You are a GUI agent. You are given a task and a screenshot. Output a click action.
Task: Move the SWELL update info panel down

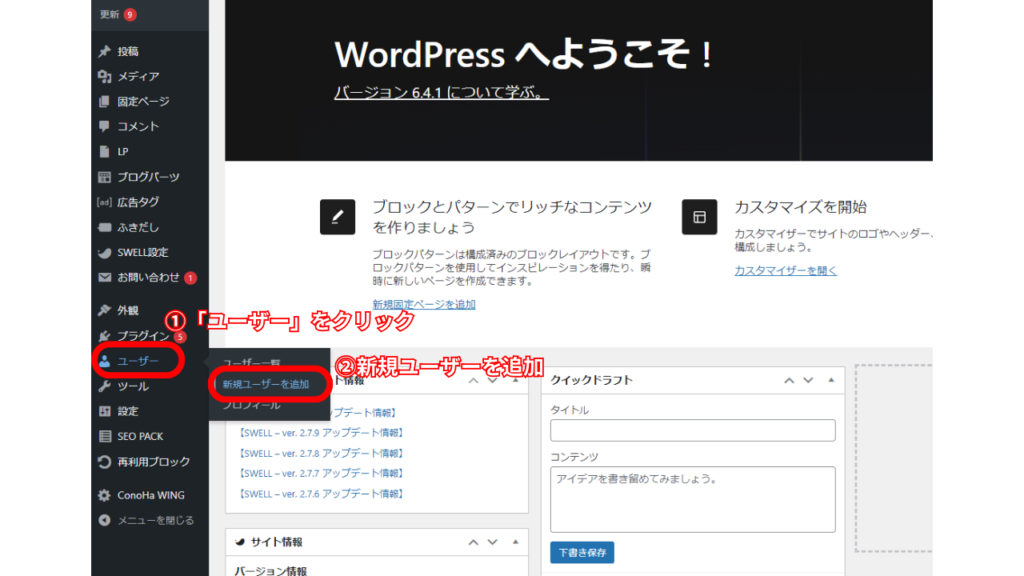492,380
